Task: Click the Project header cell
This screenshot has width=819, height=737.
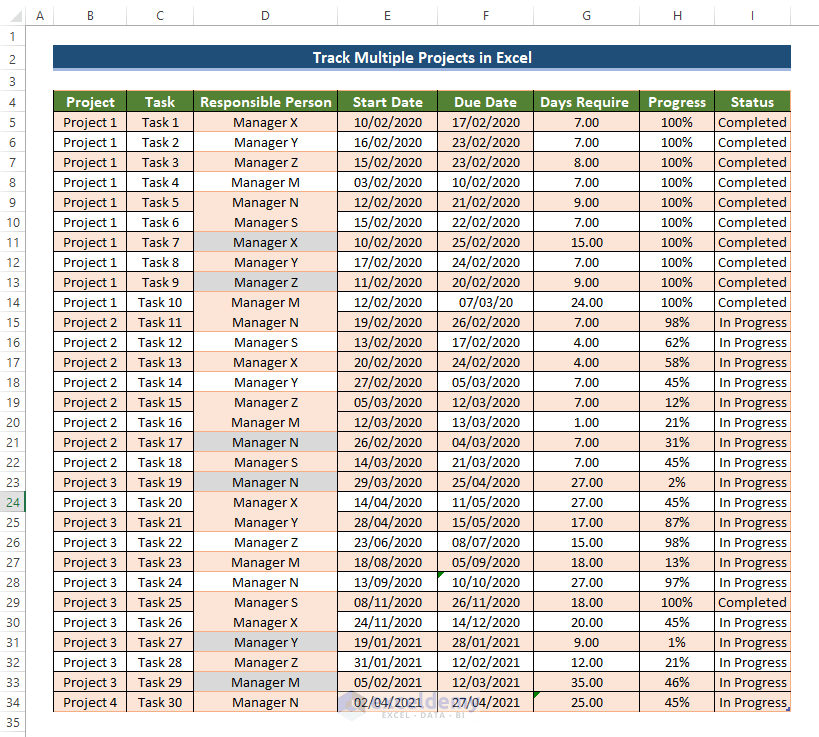Action: pyautogui.click(x=90, y=102)
